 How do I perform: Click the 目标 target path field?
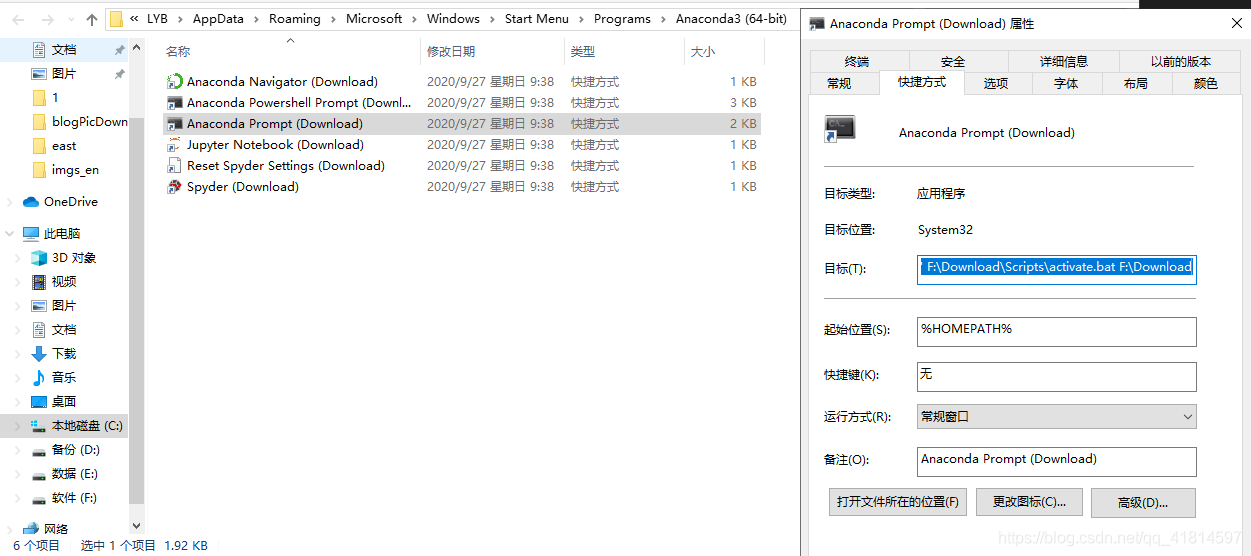click(x=1056, y=268)
